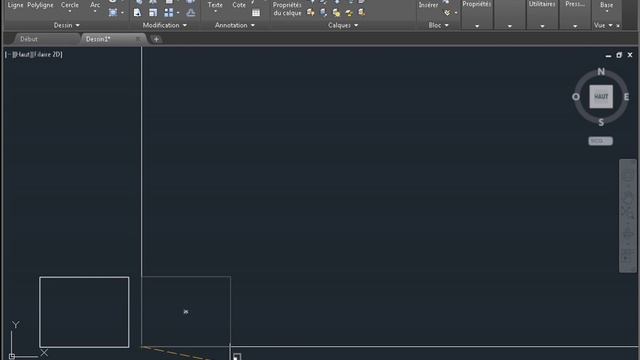The height and width of the screenshot is (360, 640).
Task: Add a new drawing tab with plus button
Action: 156,39
